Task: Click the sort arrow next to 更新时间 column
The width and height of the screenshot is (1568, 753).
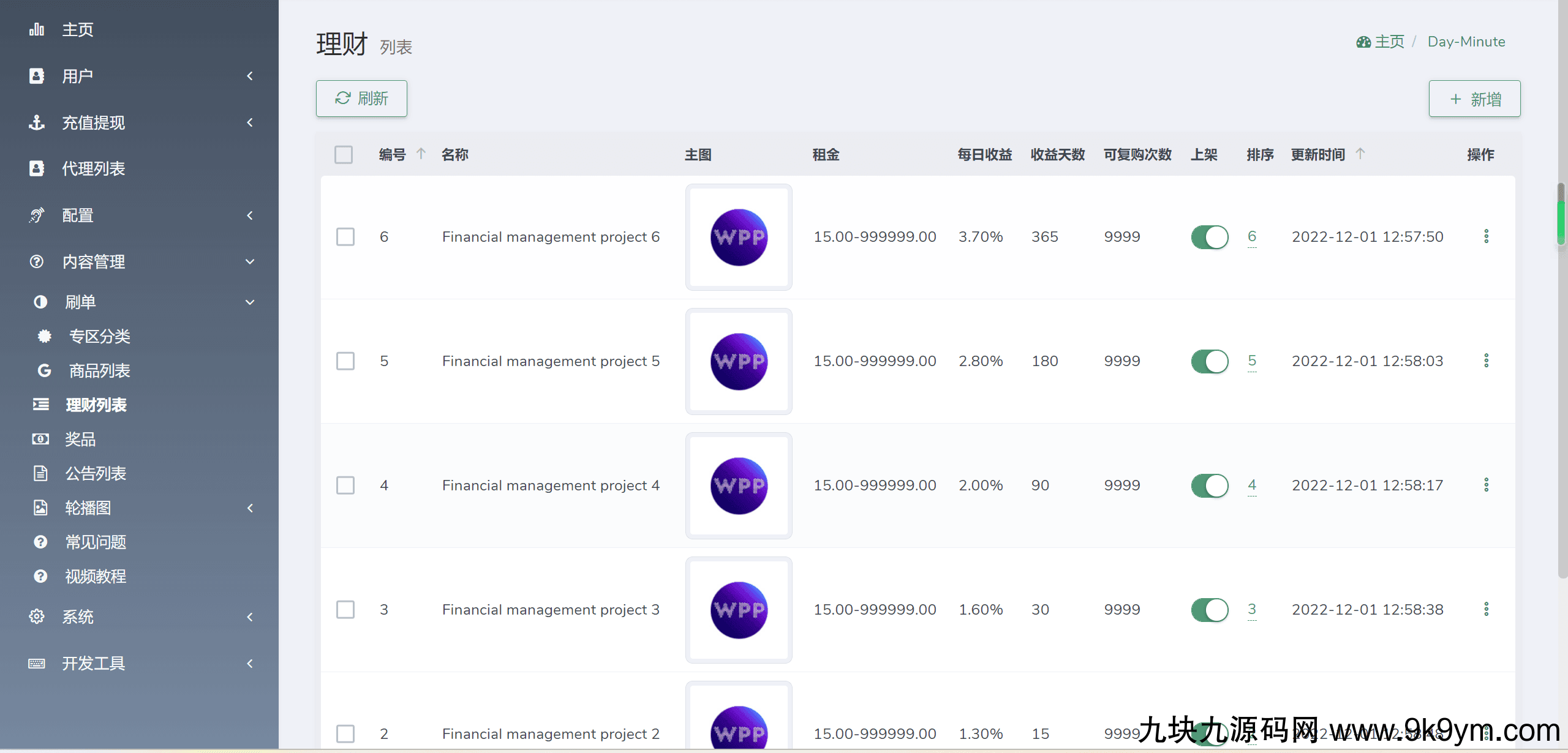Action: tap(1360, 154)
